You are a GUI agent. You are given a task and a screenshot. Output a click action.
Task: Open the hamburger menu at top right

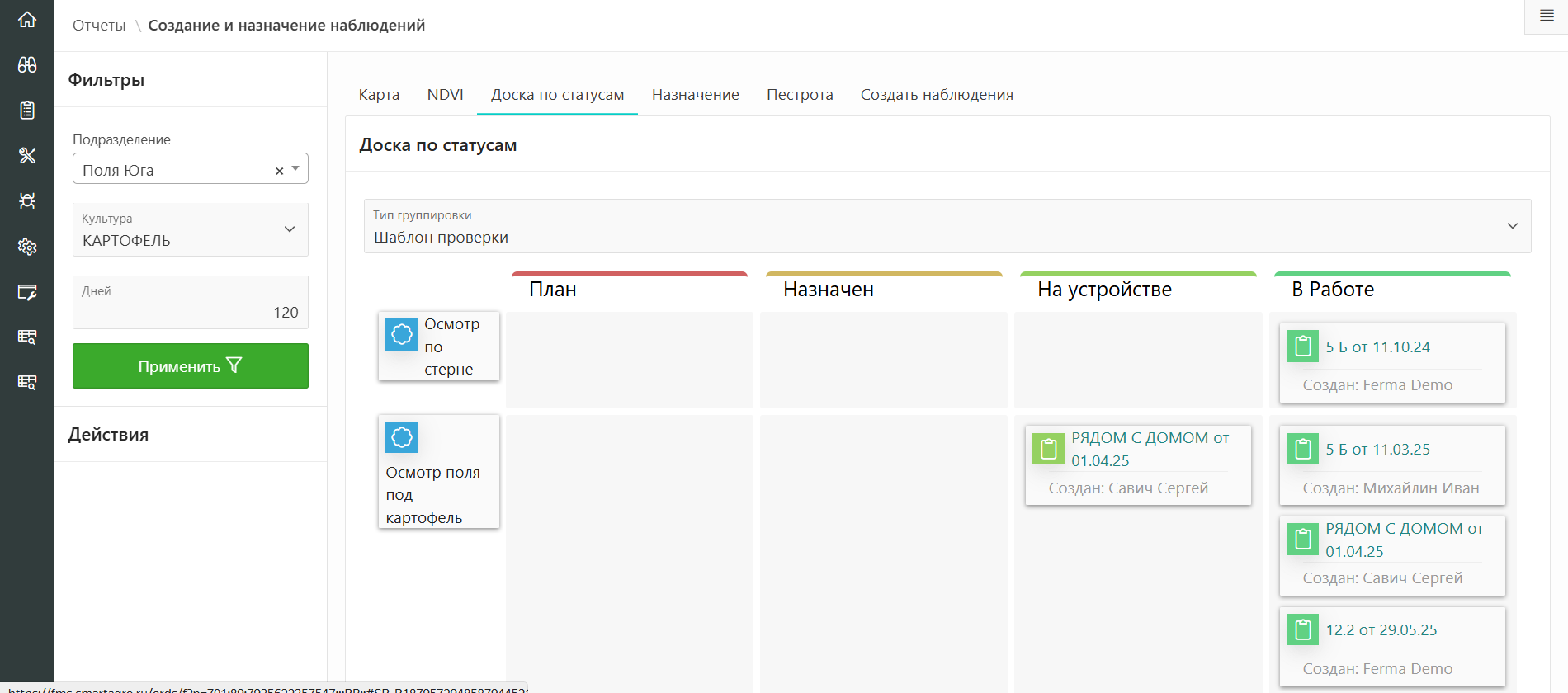click(x=1547, y=16)
